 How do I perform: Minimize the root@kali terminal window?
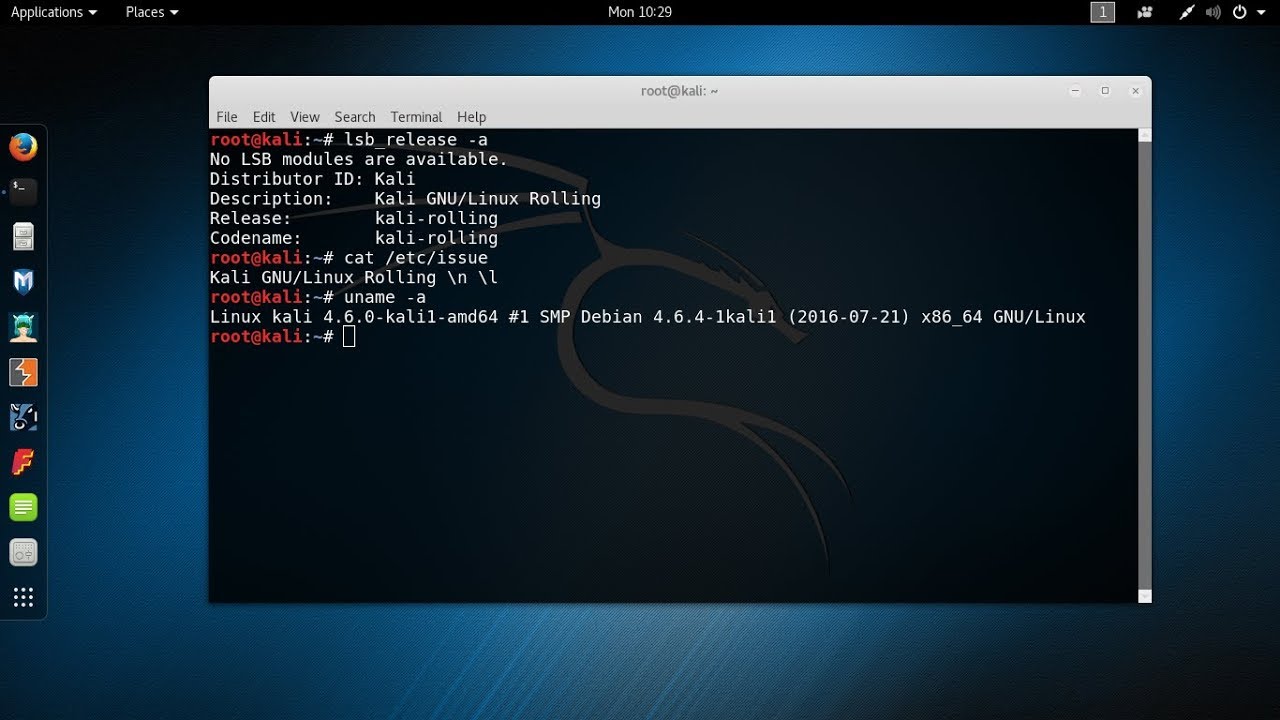coord(1075,91)
